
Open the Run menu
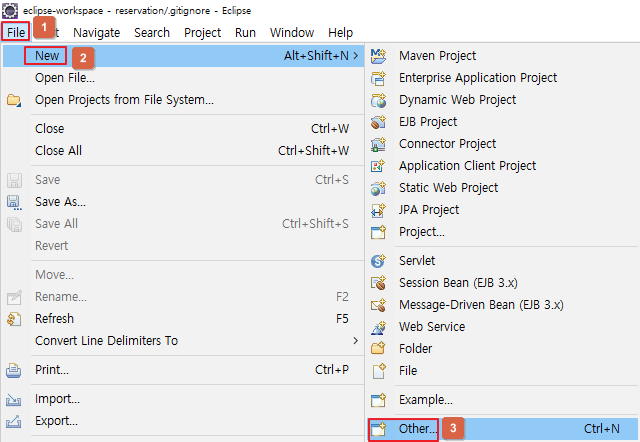click(x=245, y=32)
